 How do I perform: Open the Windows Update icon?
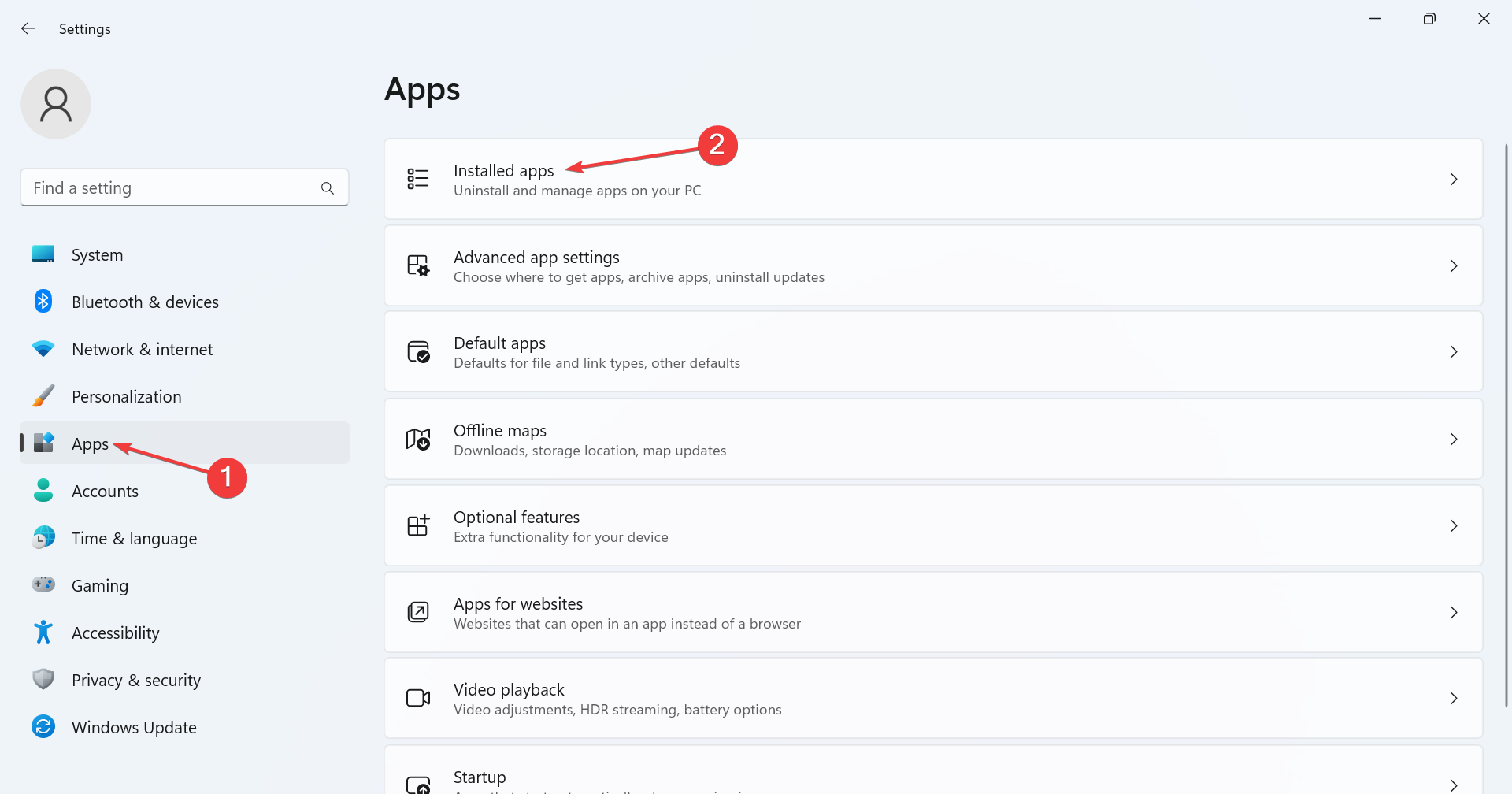point(43,726)
